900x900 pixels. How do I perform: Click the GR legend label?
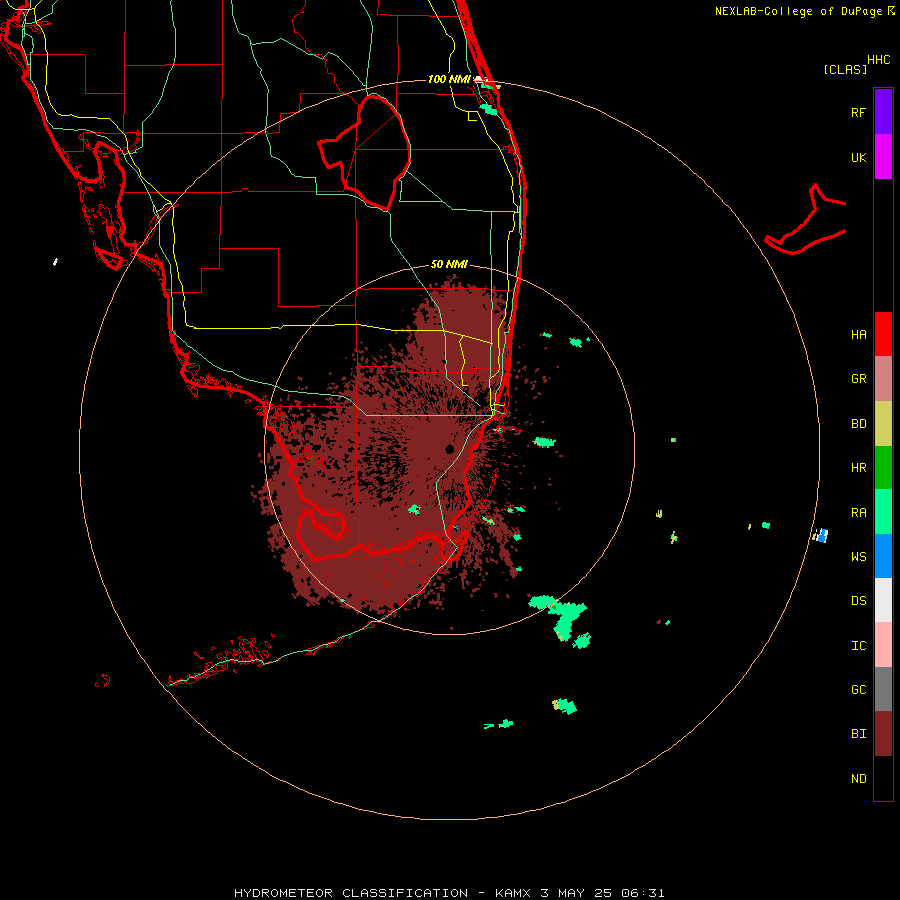pyautogui.click(x=858, y=379)
